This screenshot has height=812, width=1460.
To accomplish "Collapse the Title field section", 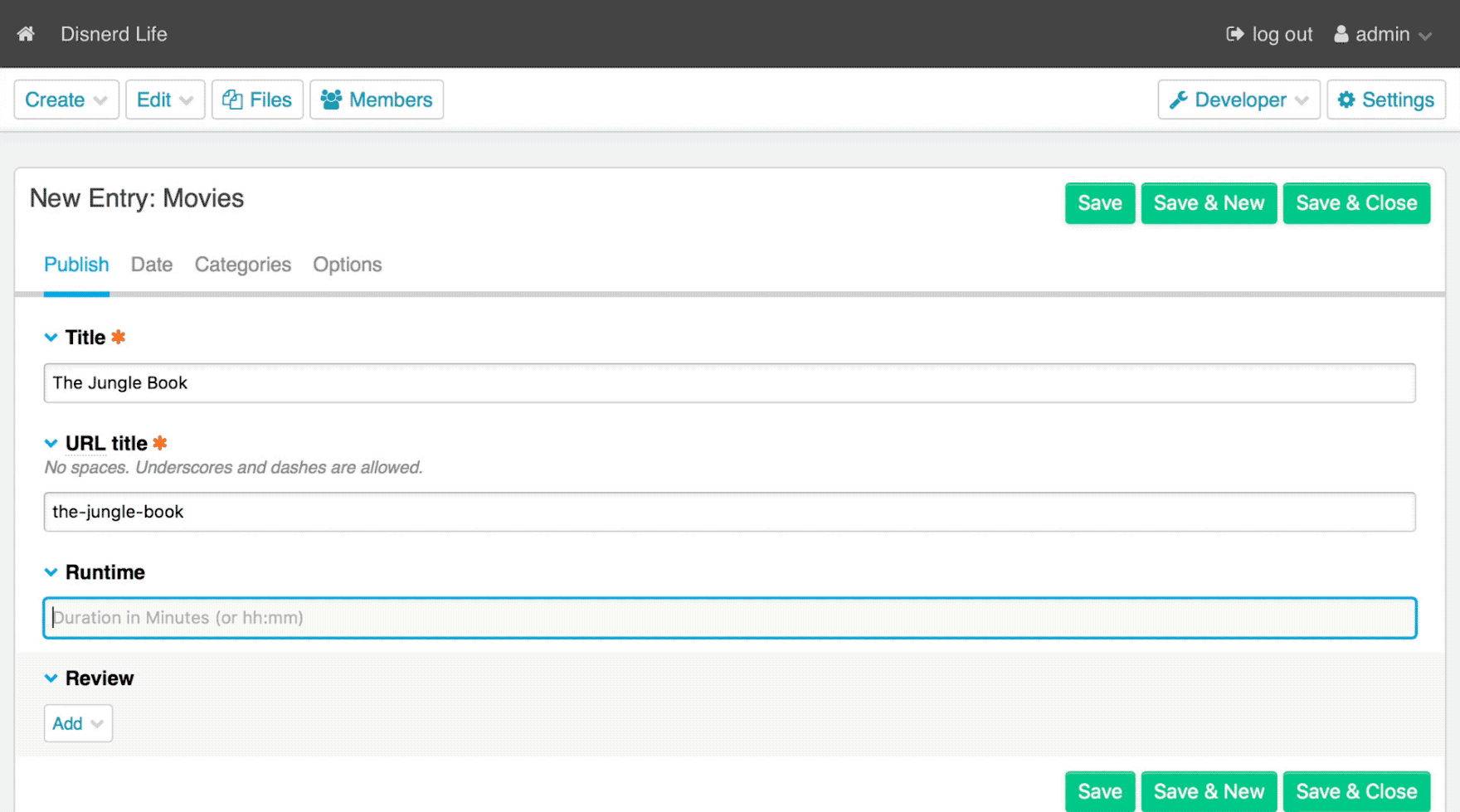I will [x=51, y=338].
